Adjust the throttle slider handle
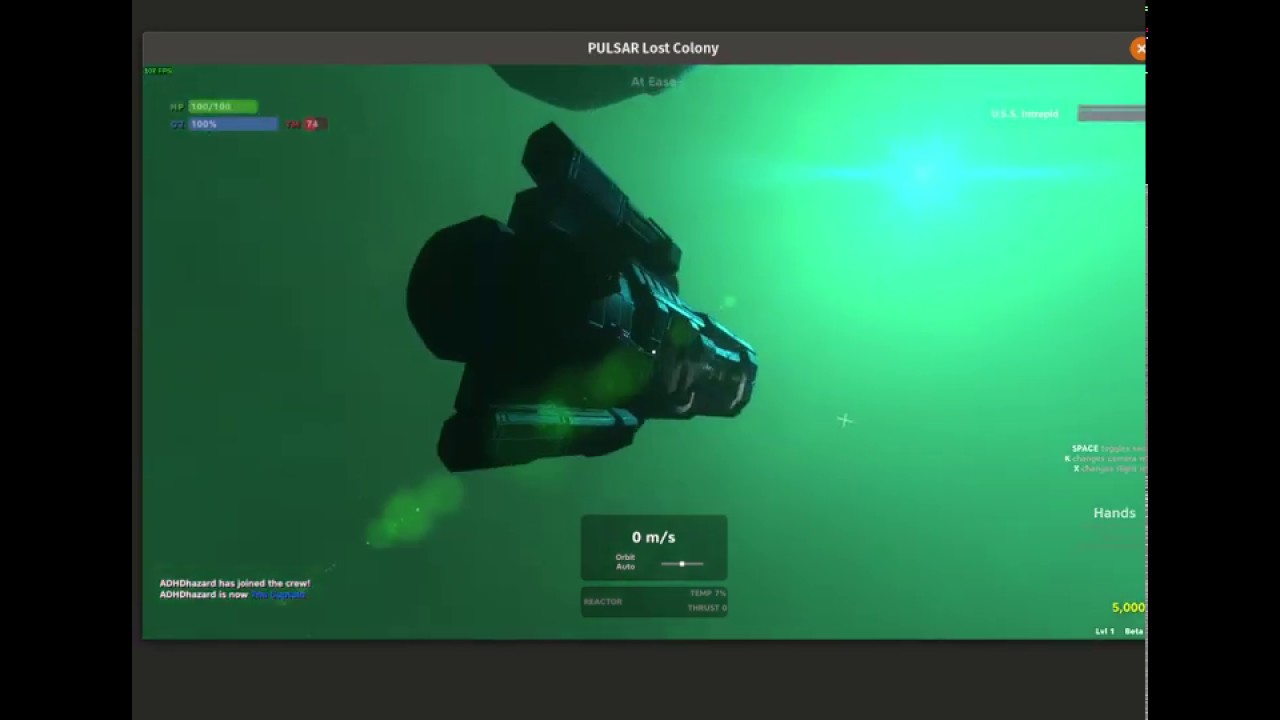Screen dimensions: 1280x720 coord(682,564)
